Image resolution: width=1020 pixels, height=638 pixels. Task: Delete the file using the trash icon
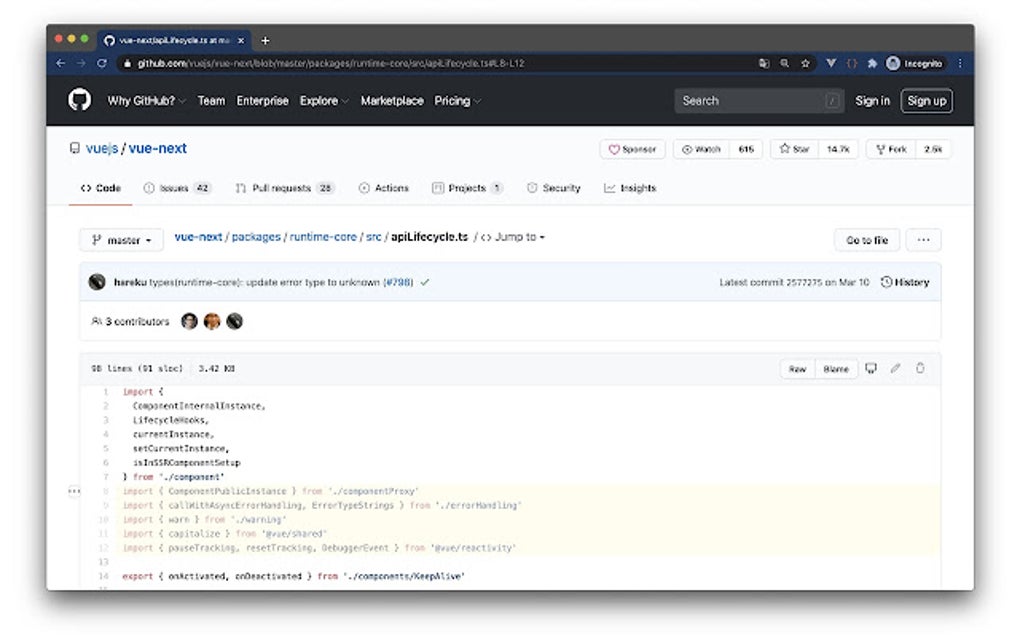click(x=919, y=368)
